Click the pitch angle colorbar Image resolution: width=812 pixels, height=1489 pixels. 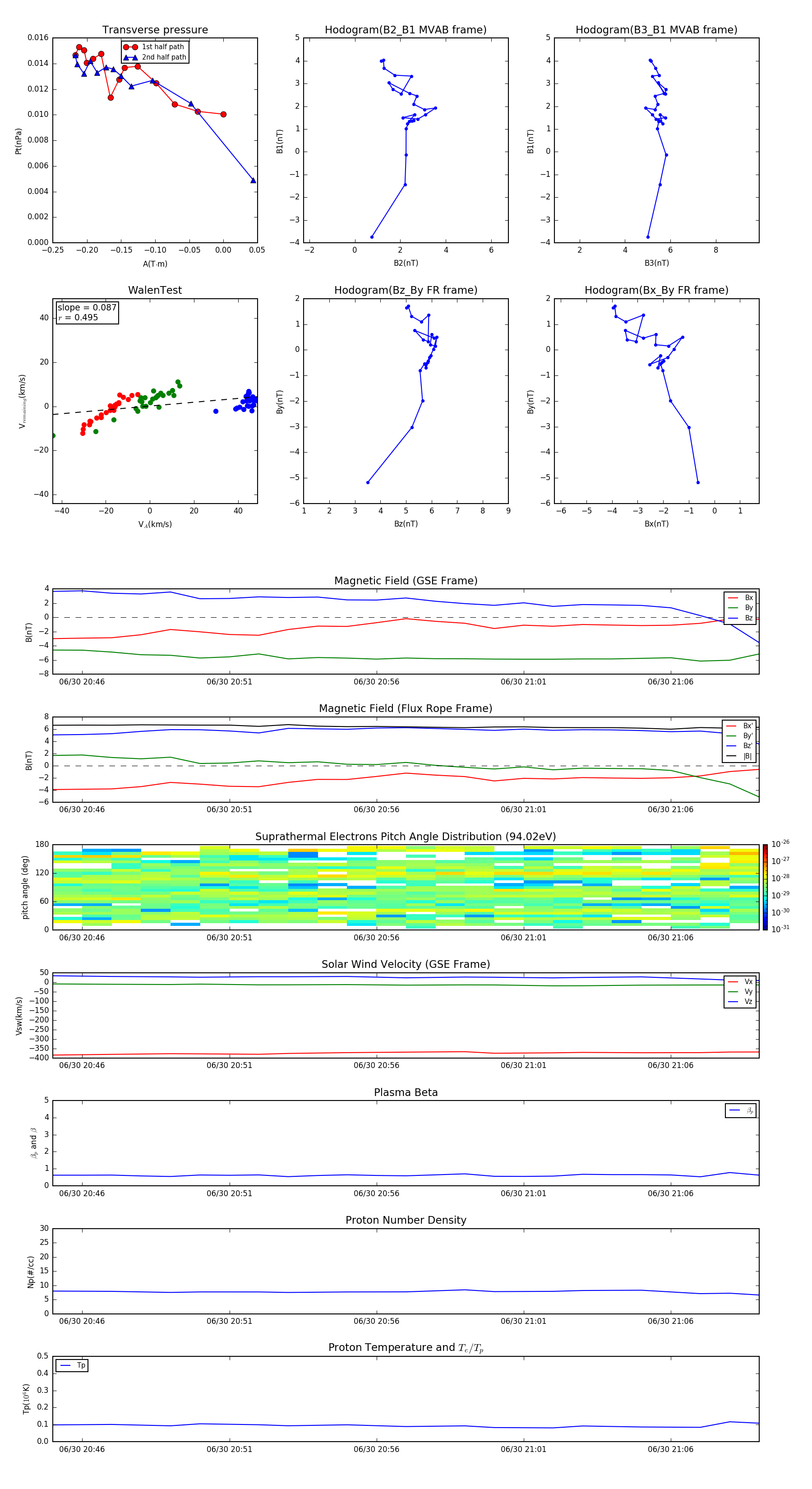[765, 887]
